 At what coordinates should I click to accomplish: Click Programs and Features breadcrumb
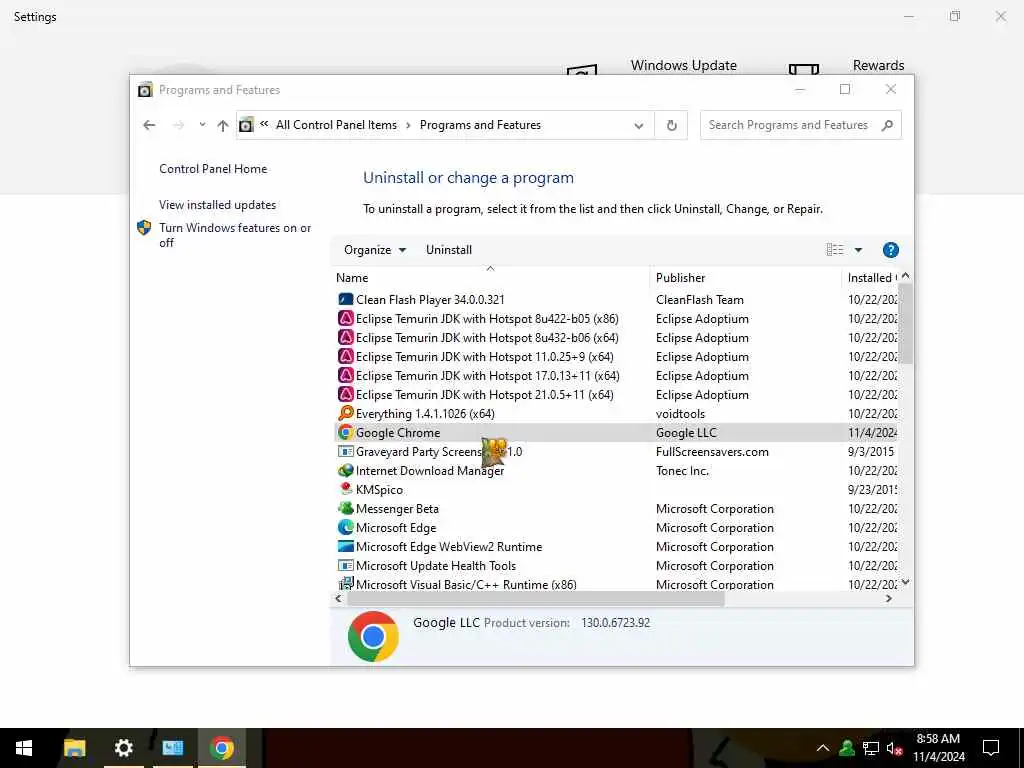point(480,125)
